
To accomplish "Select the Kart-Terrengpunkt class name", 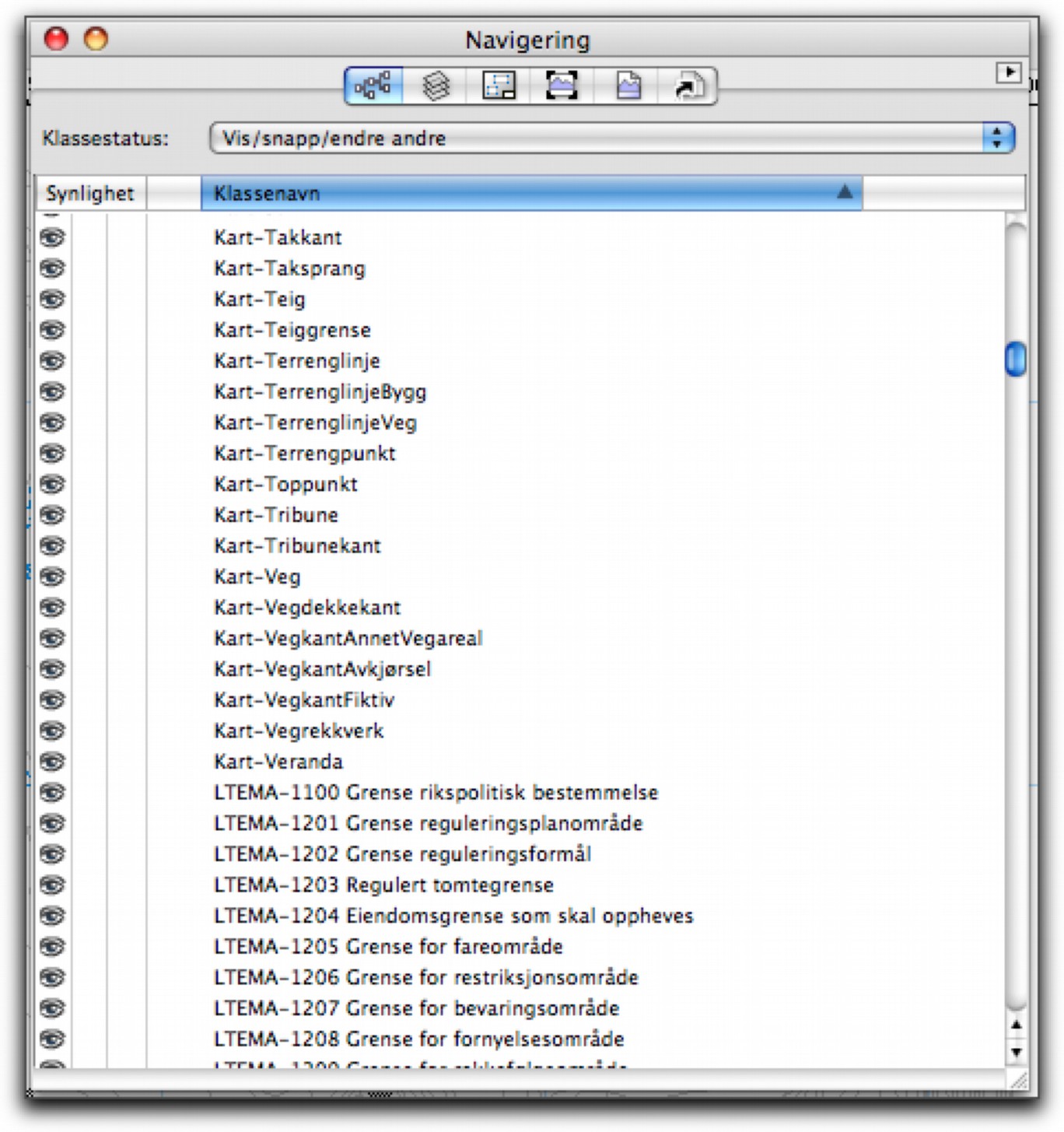I will click(305, 454).
